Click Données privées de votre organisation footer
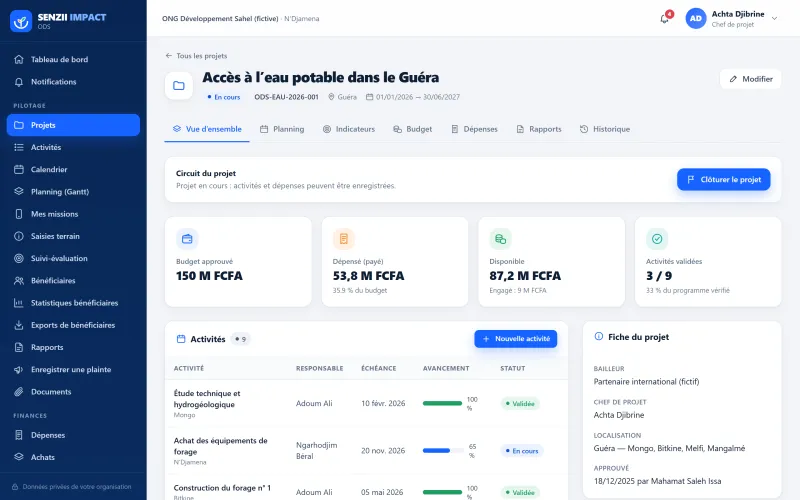The width and height of the screenshot is (800, 500). tap(72, 487)
